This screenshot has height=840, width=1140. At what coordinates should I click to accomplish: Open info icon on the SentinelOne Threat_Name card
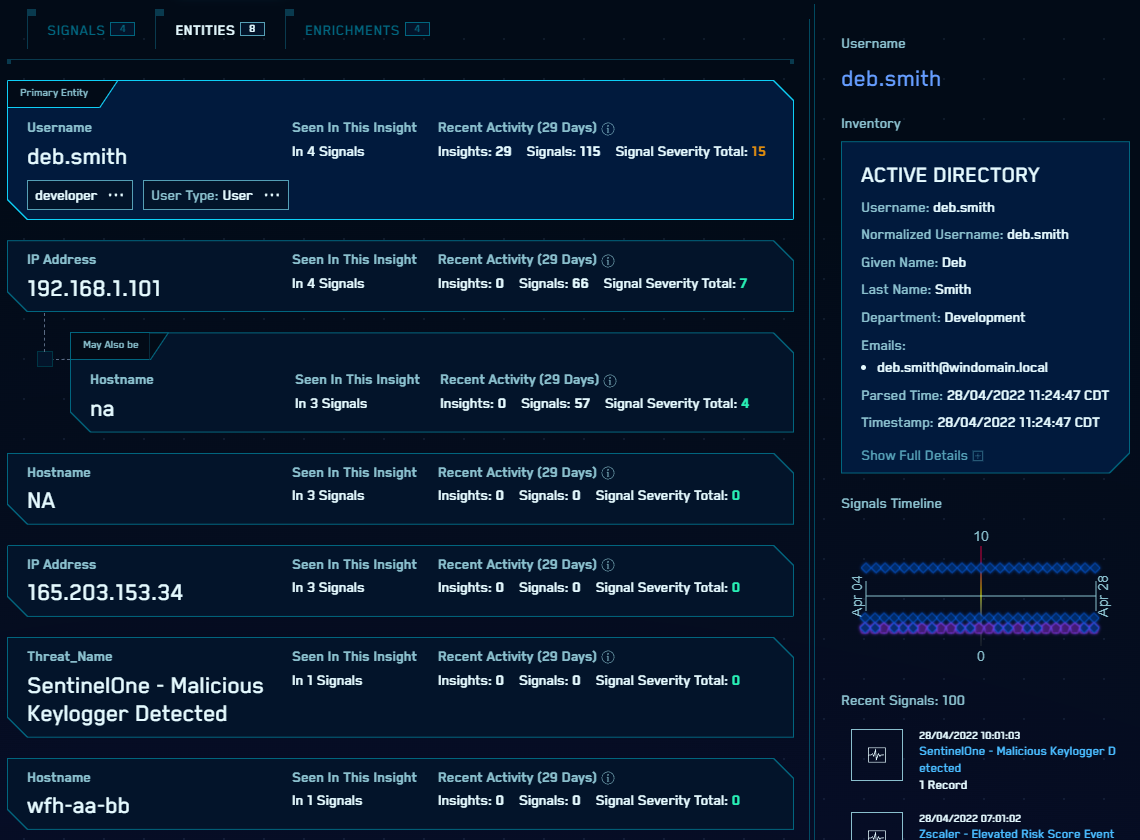pyautogui.click(x=607, y=657)
